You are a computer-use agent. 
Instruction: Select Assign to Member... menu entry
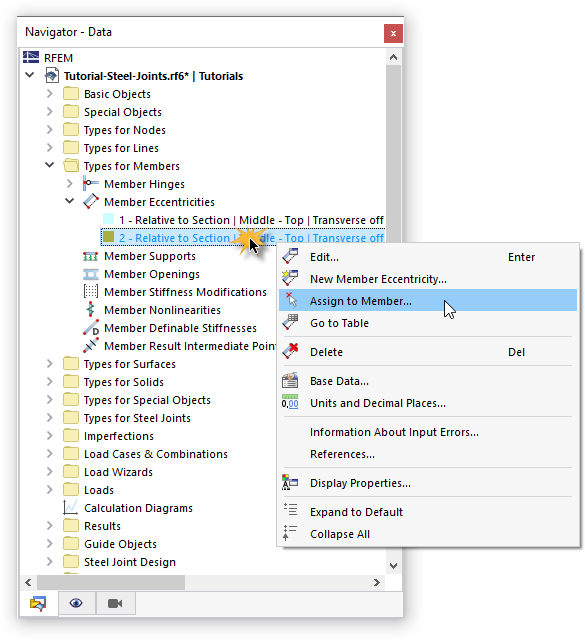pyautogui.click(x=427, y=300)
